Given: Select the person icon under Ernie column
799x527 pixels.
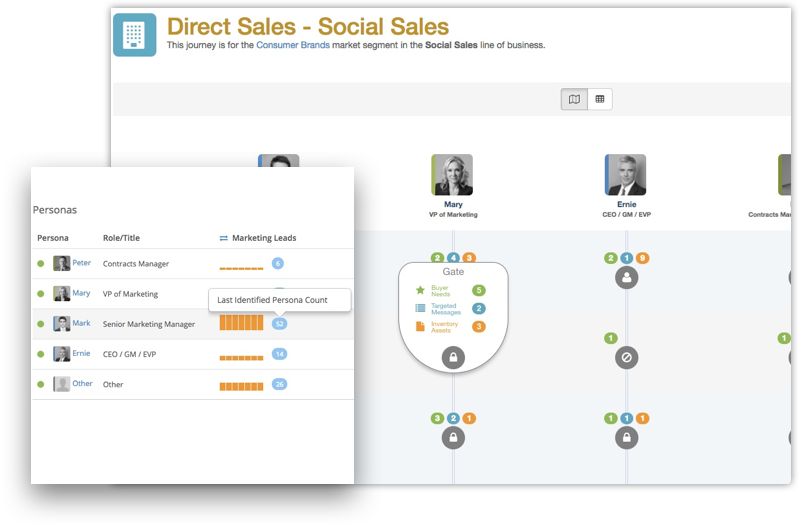Looking at the screenshot, I should tap(626, 278).
